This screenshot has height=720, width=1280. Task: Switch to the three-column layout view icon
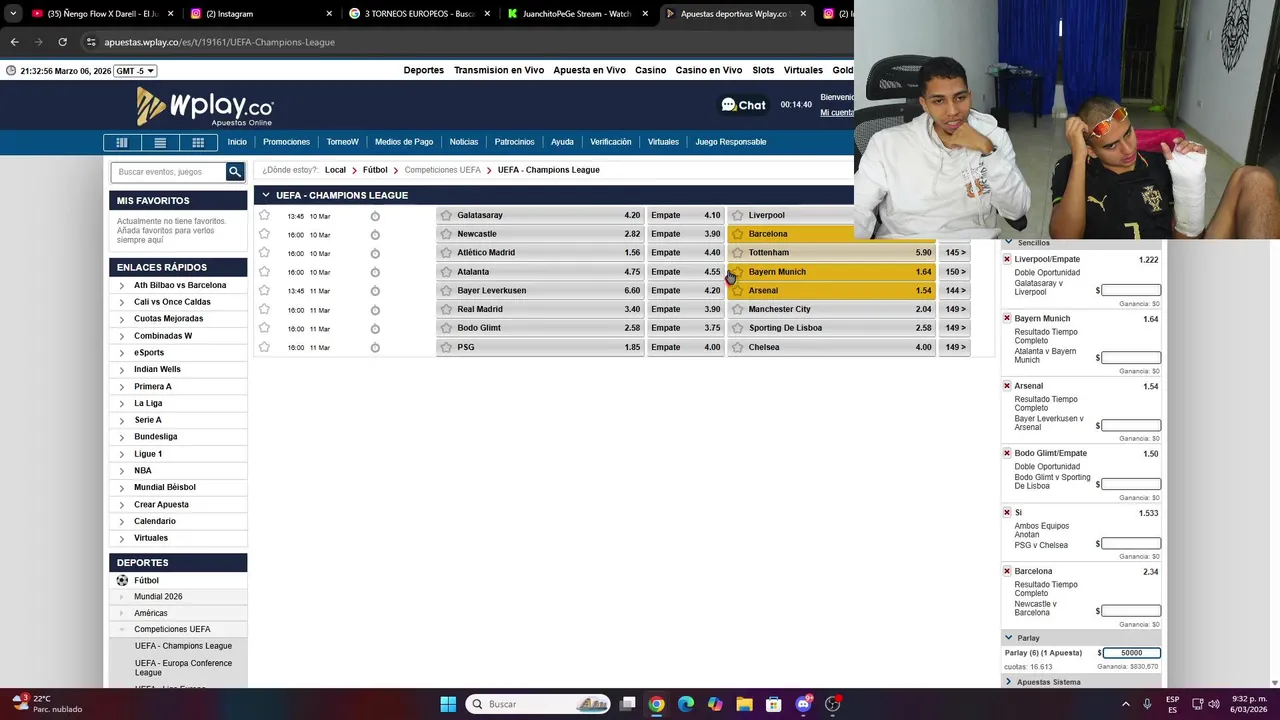[x=122, y=142]
